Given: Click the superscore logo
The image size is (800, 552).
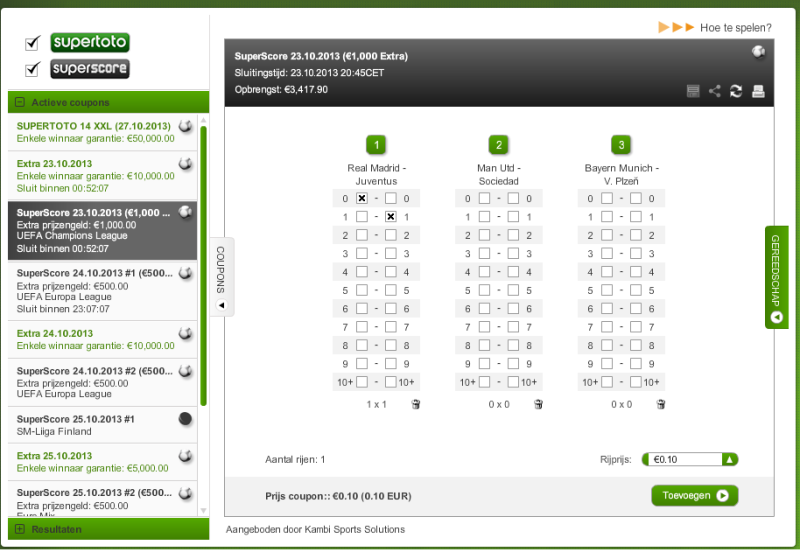Looking at the screenshot, I should click(90, 69).
